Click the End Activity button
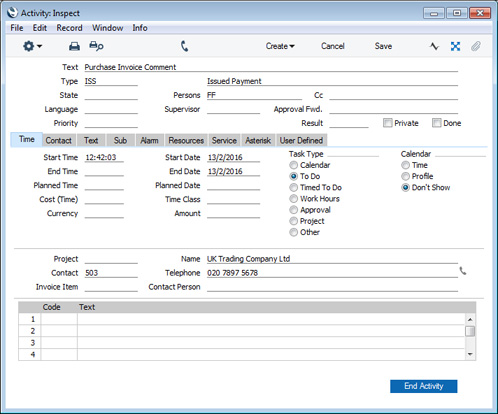The height and width of the screenshot is (414, 498). (x=424, y=386)
